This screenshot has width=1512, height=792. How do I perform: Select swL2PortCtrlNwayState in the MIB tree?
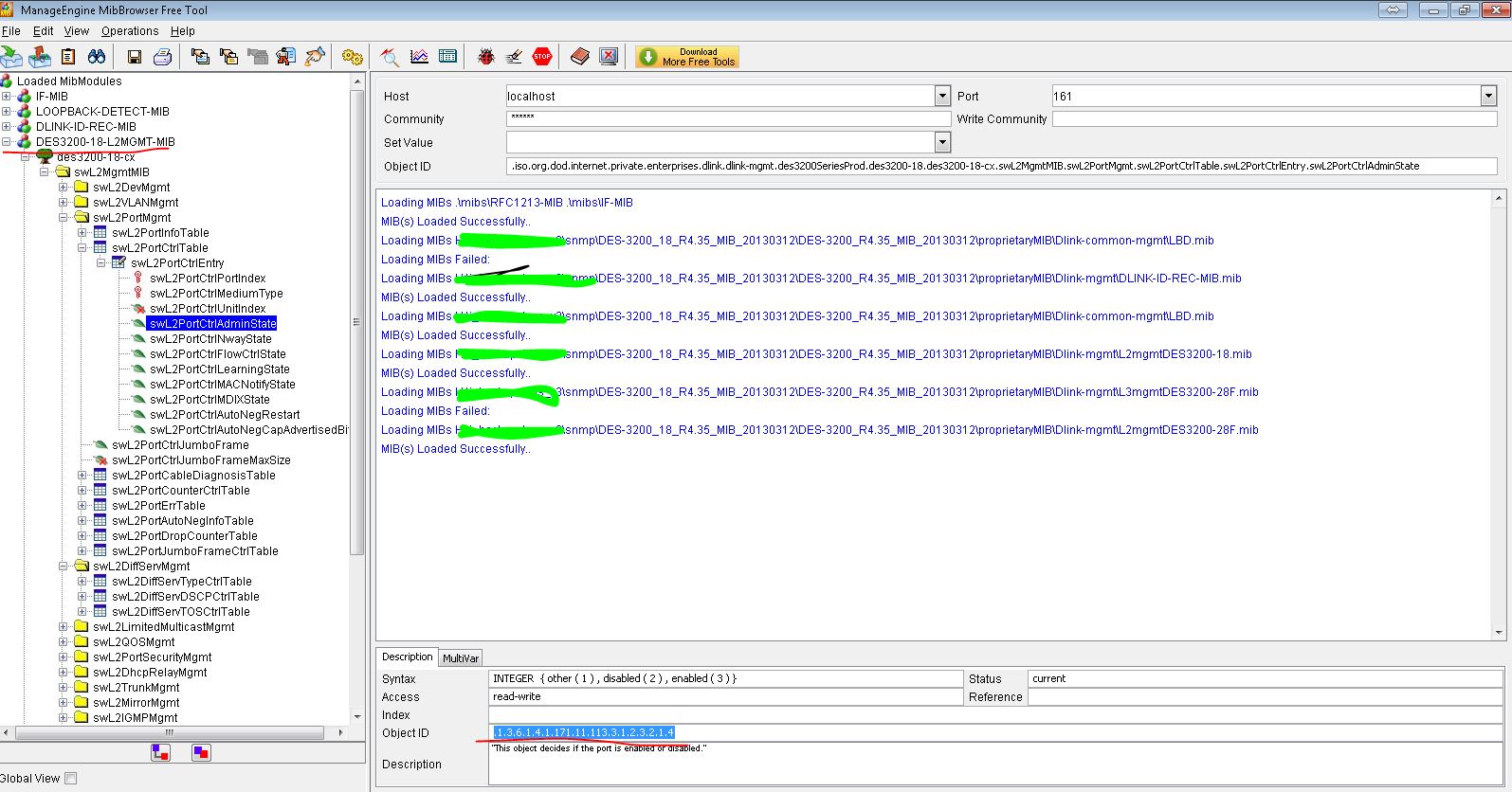click(x=210, y=339)
